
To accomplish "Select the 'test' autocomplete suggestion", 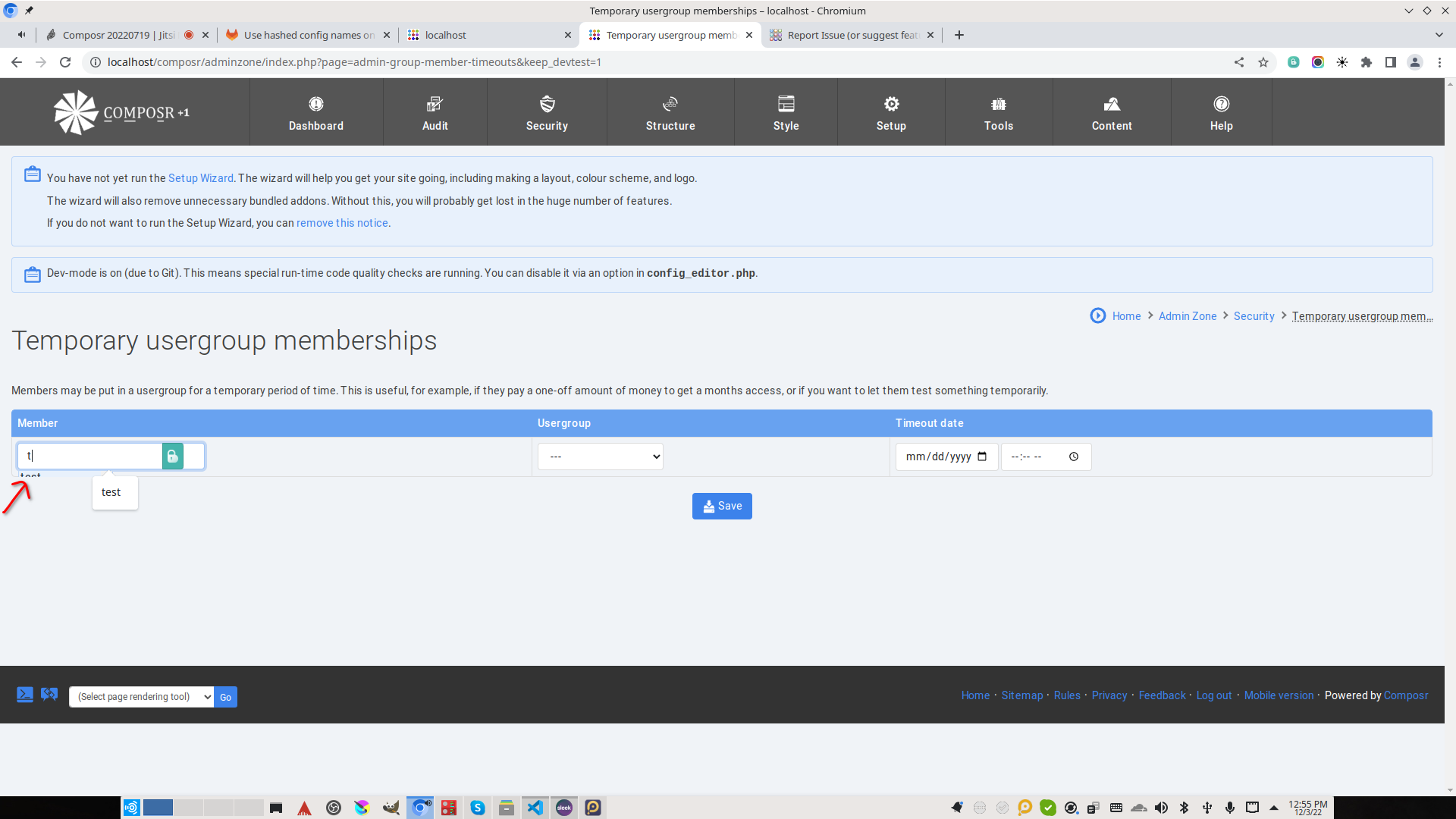I will (x=111, y=493).
